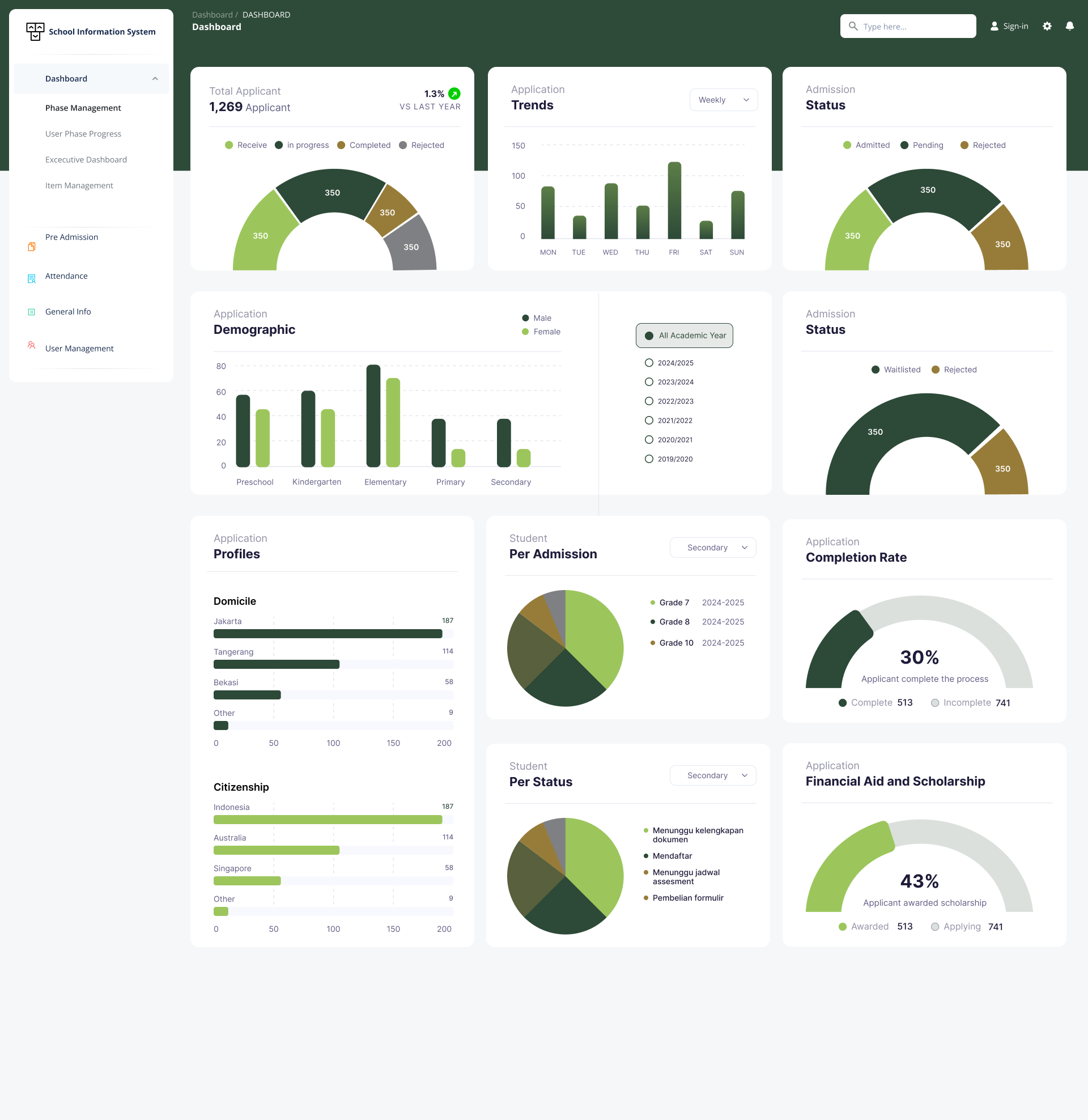Collapse the Dashboard sidebar chevron
The height and width of the screenshot is (1120, 1088).
tap(155, 79)
